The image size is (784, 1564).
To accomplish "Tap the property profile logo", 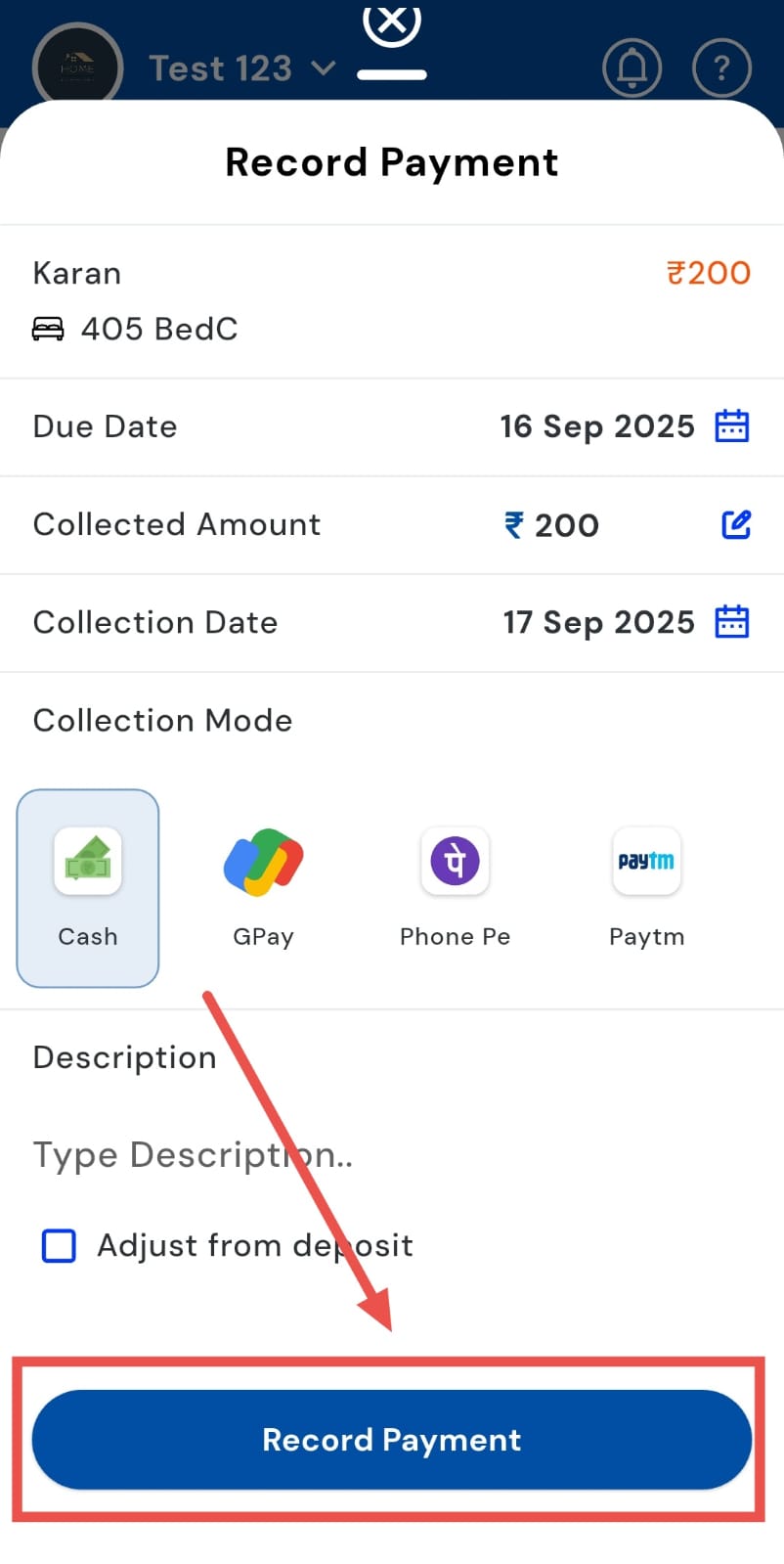I will pyautogui.click(x=77, y=67).
